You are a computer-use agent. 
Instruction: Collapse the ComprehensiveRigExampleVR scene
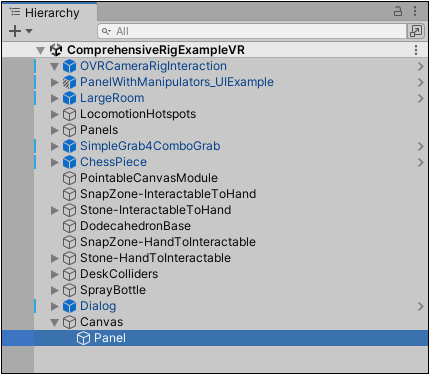pos(41,50)
